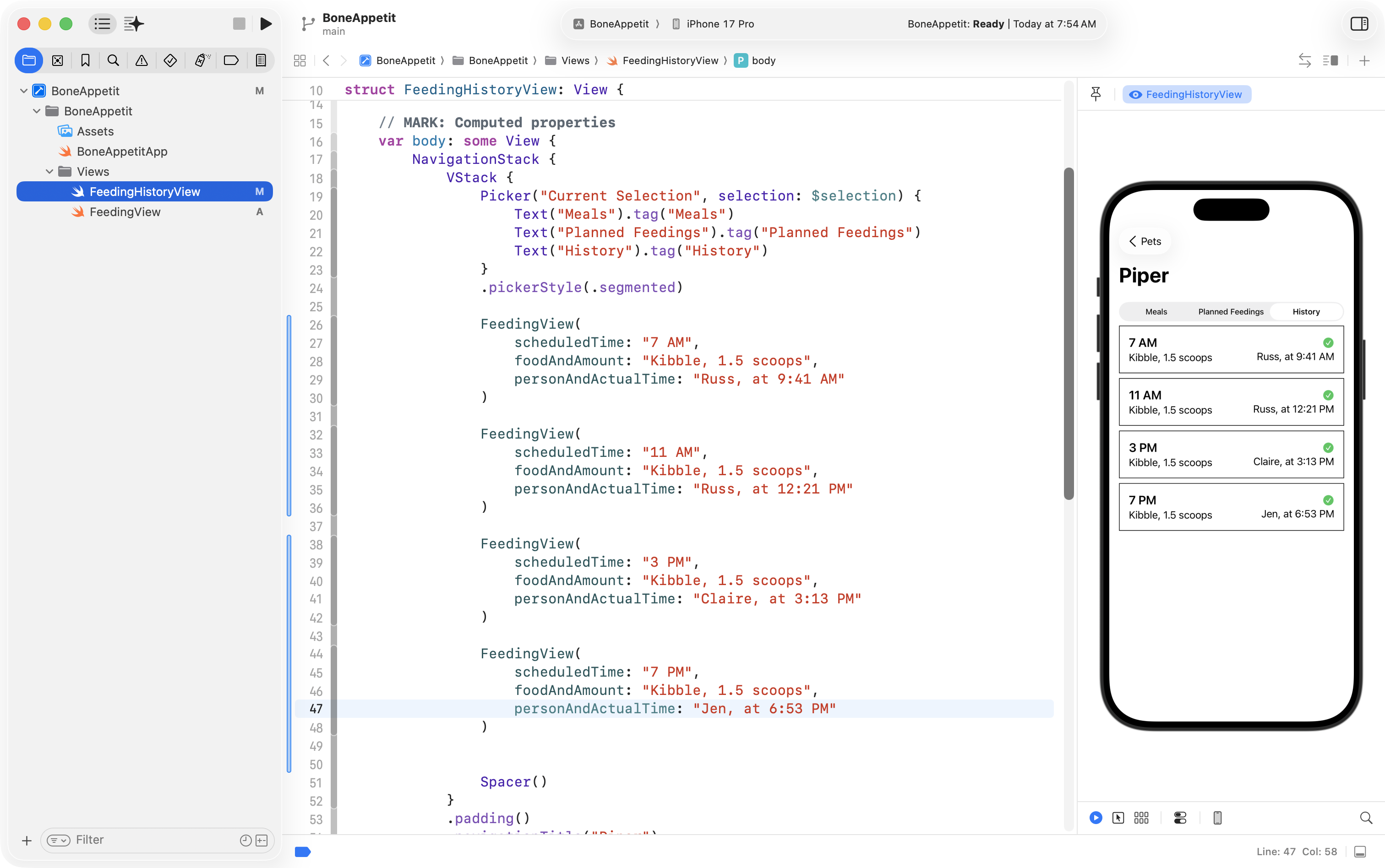
Task: Enable Selectable preview mode
Action: [x=1118, y=818]
